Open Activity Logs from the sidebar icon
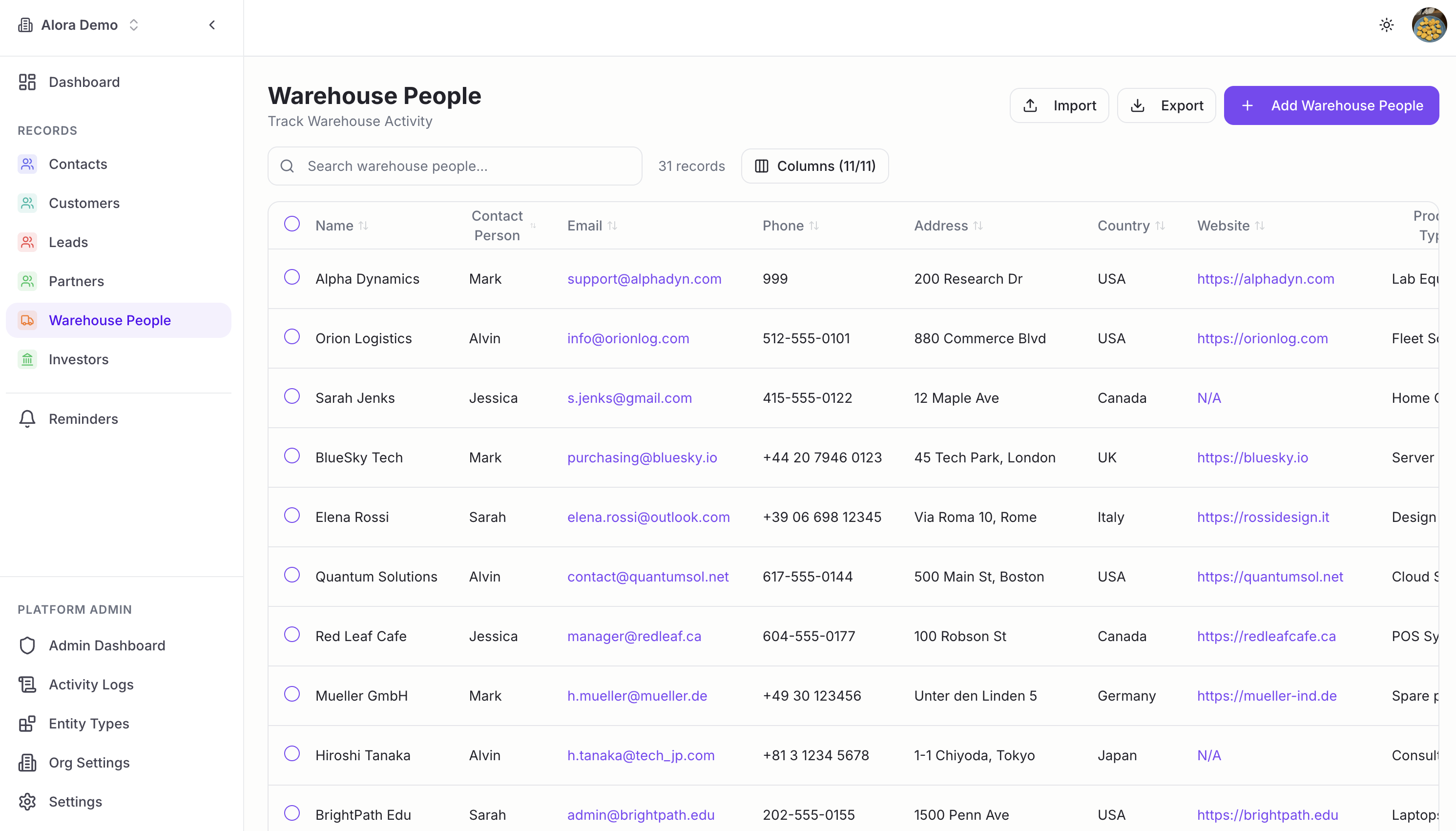The width and height of the screenshot is (1456, 831). click(x=27, y=685)
